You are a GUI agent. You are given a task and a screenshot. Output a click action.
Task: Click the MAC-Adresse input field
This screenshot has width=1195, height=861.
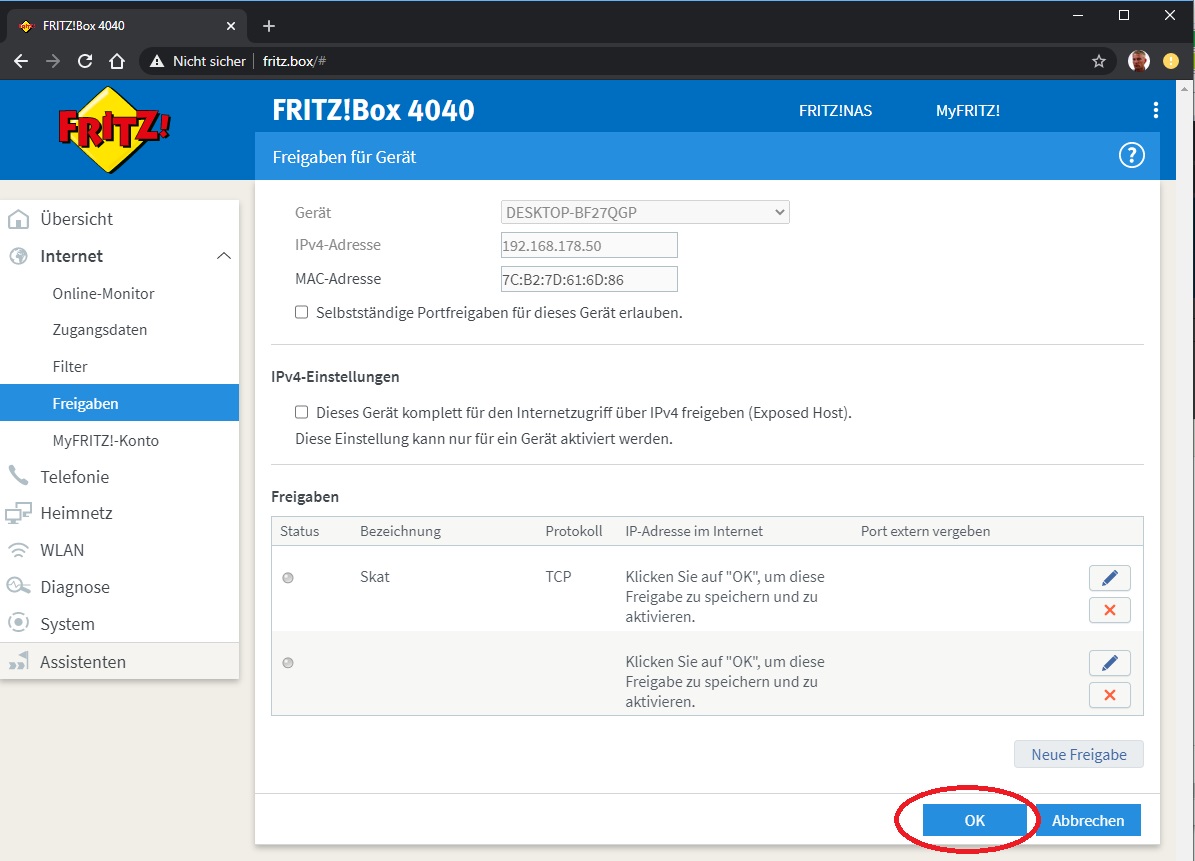[x=588, y=279]
